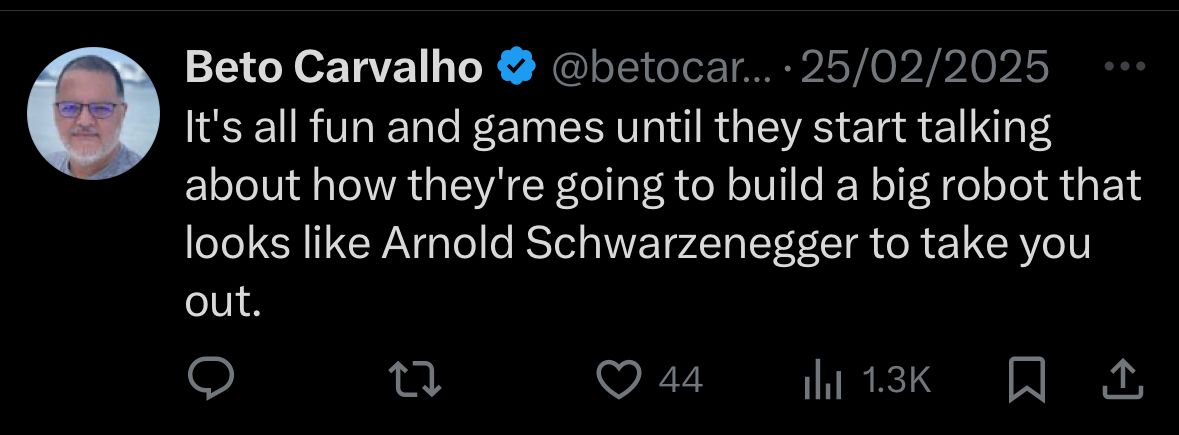This screenshot has width=1179, height=435.
Task: Click the blue verified badge
Action: pos(514,68)
